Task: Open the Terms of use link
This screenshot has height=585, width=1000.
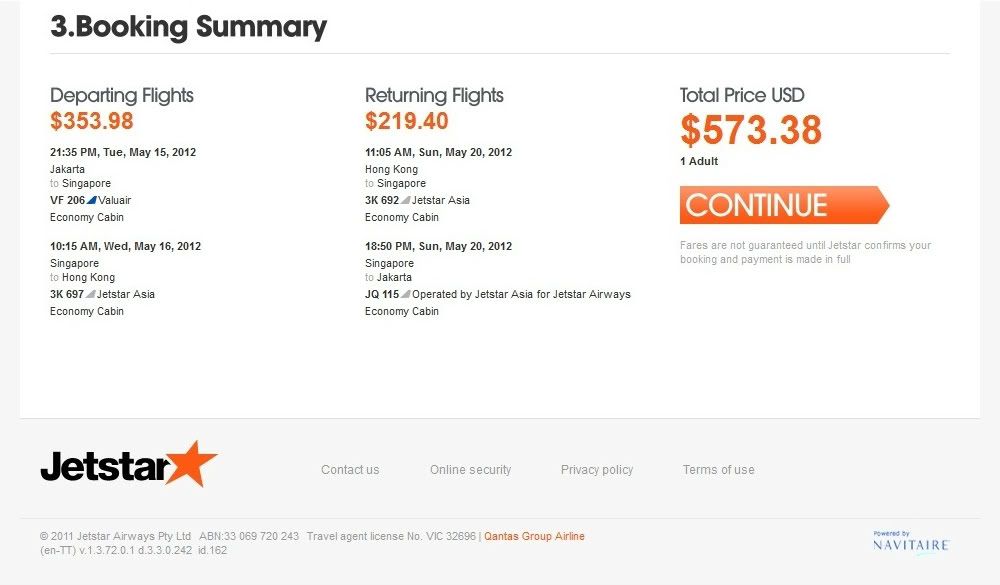Action: pyautogui.click(x=719, y=470)
